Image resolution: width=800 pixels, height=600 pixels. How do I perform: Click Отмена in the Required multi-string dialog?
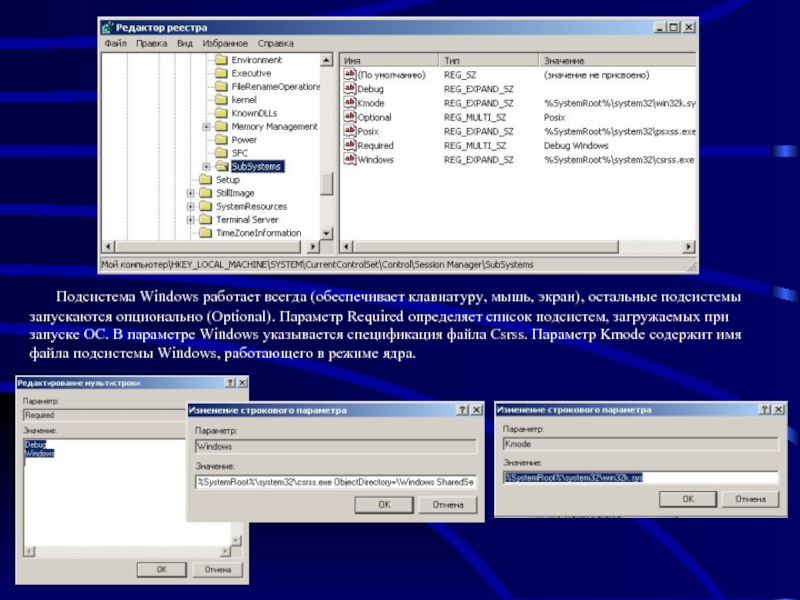tap(217, 568)
